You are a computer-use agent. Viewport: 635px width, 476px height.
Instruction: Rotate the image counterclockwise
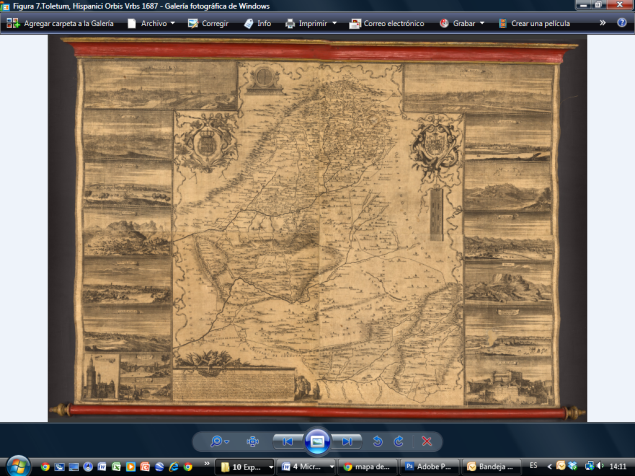coord(377,441)
